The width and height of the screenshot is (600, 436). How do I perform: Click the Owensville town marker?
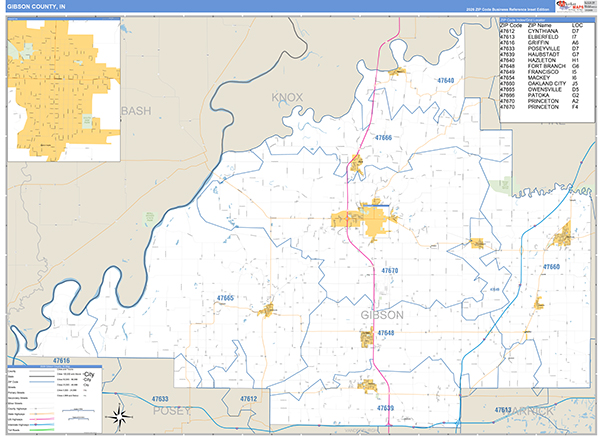tap(267, 310)
